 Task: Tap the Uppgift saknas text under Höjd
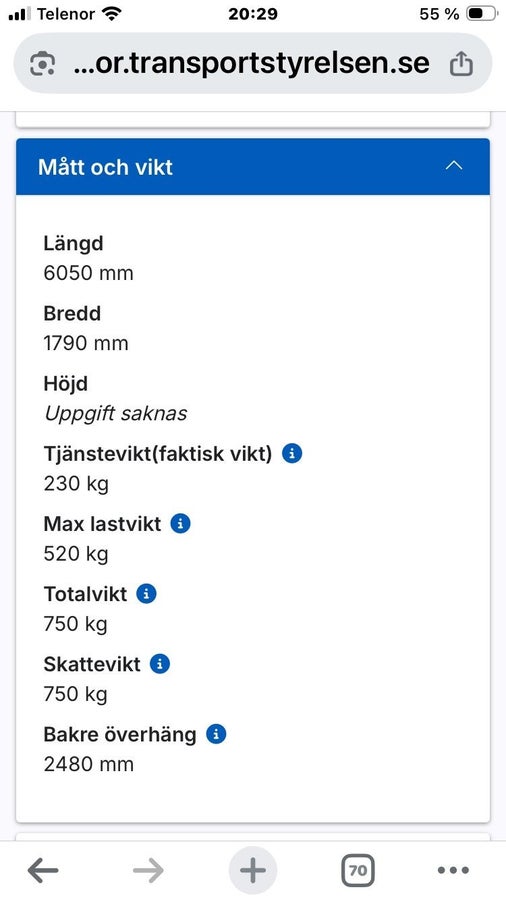coord(115,413)
